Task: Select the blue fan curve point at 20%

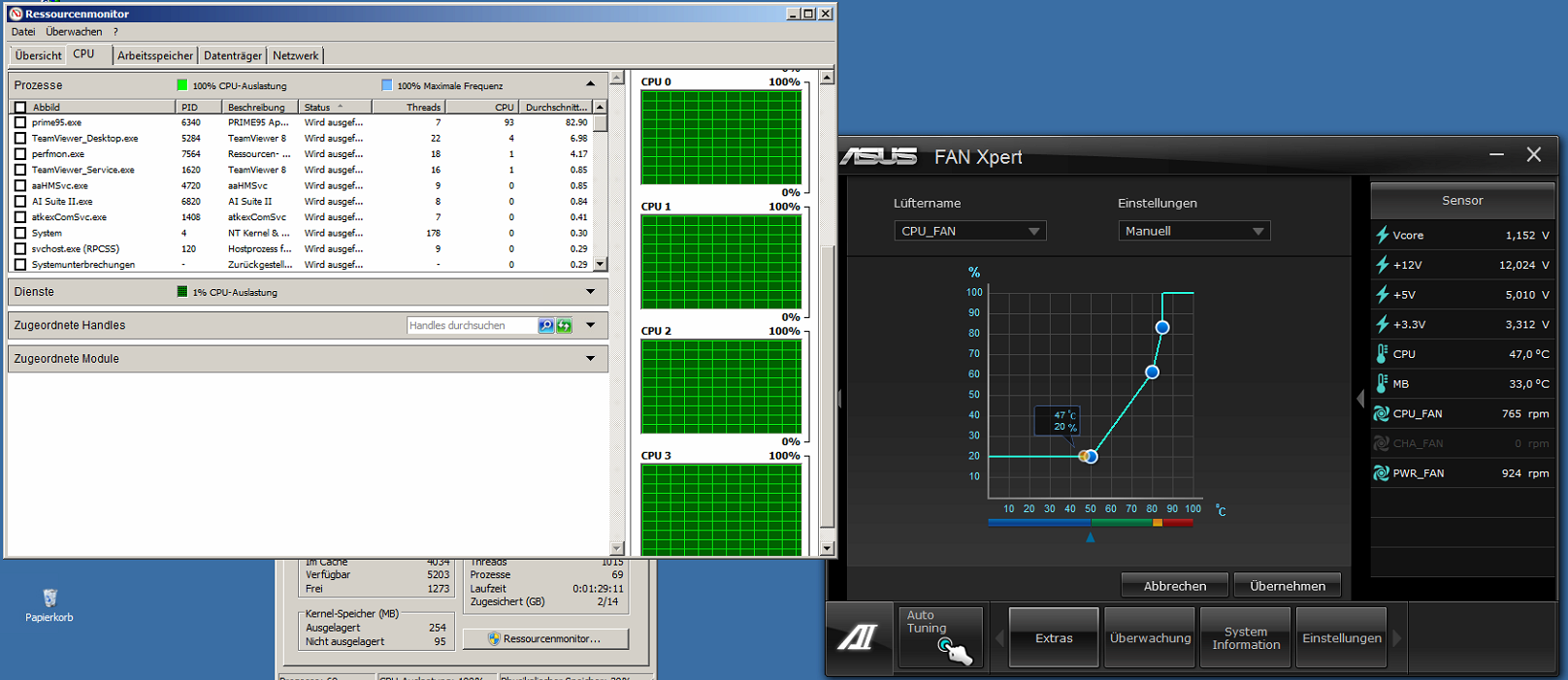Action: [1092, 456]
